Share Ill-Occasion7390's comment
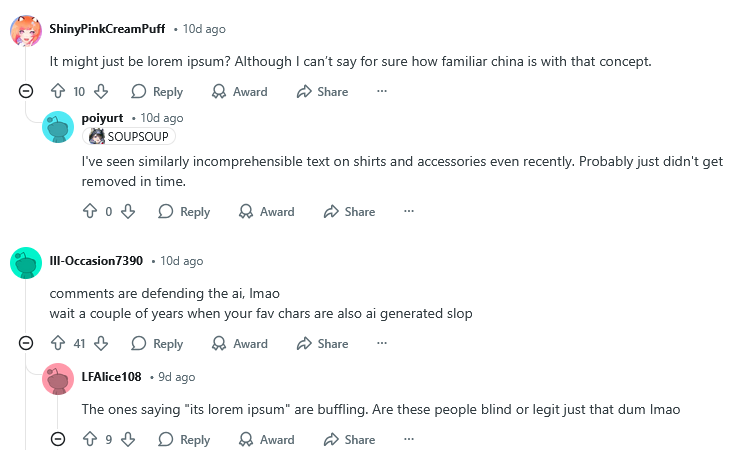The image size is (744, 450). click(x=322, y=343)
